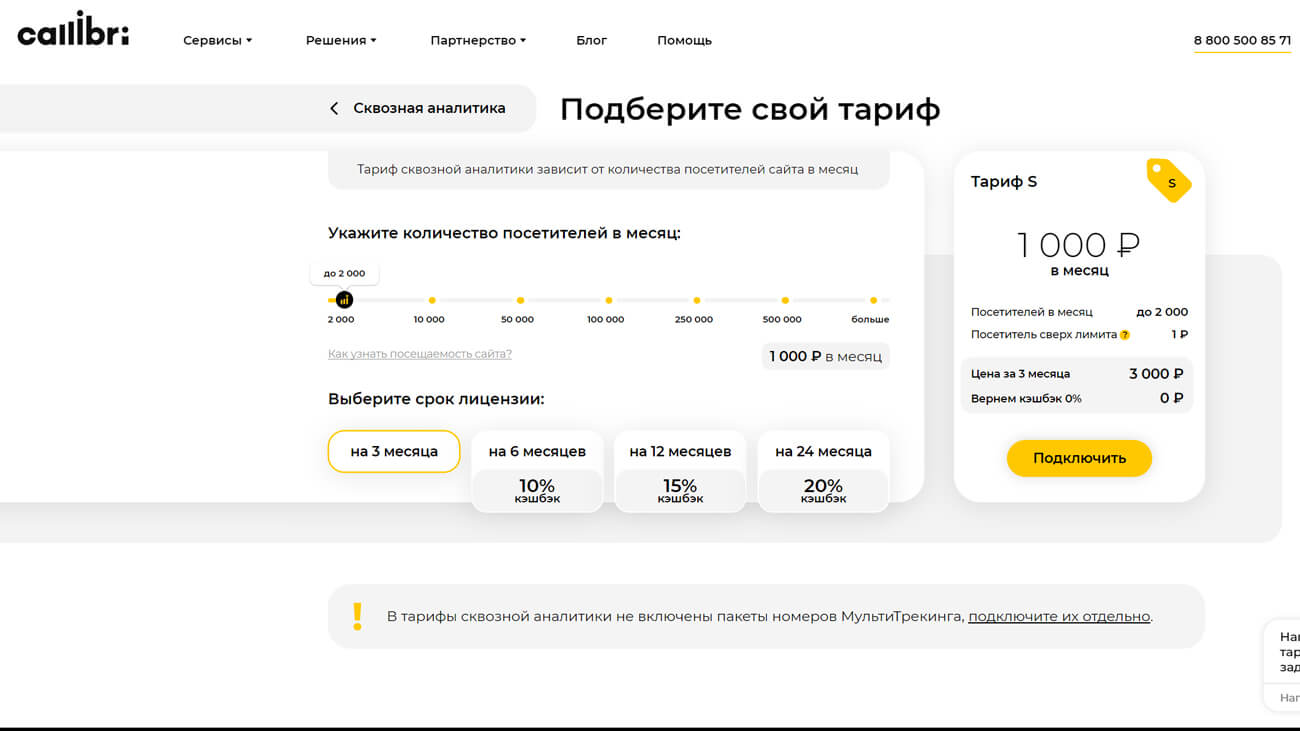Expand the Партнерство dropdown menu
The height and width of the screenshot is (731, 1300).
click(x=477, y=41)
